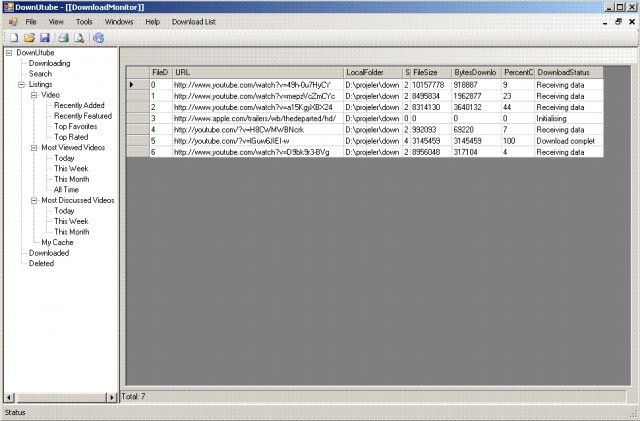This screenshot has height=421, width=640.
Task: Open the Download List menu
Action: tap(193, 22)
